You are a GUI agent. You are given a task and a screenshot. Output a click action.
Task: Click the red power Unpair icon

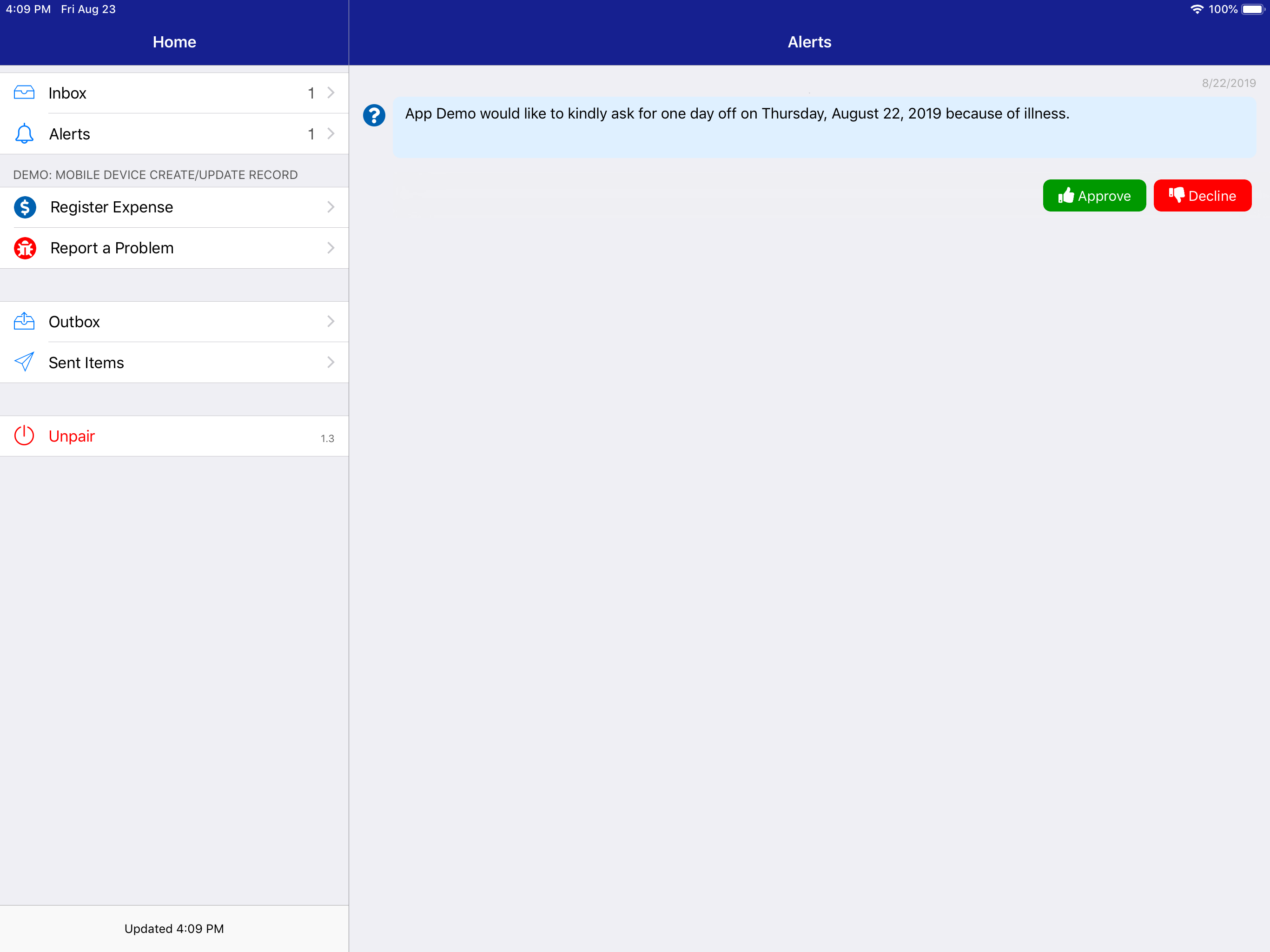click(x=24, y=436)
